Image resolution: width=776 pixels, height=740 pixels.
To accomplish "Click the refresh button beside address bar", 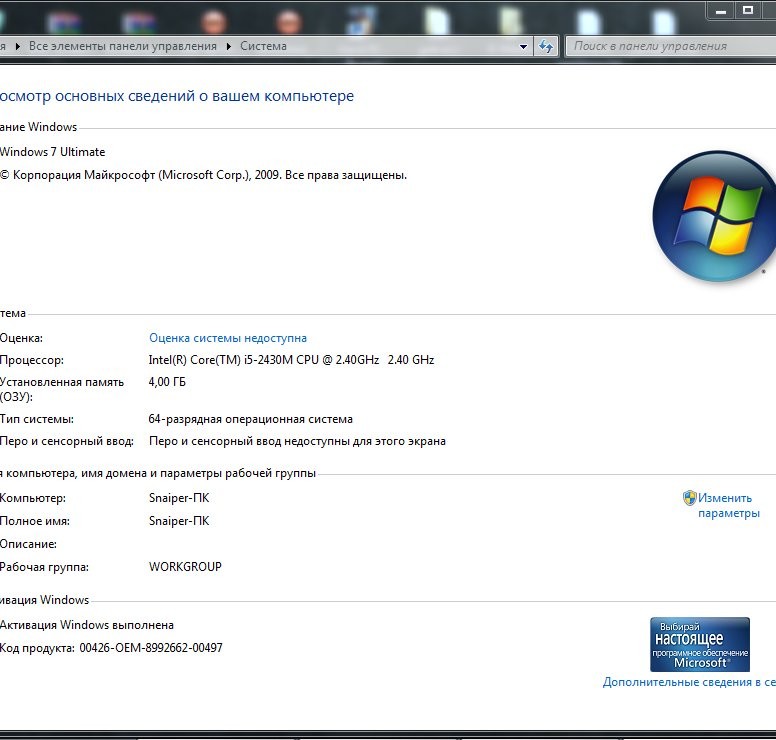I will 546,47.
